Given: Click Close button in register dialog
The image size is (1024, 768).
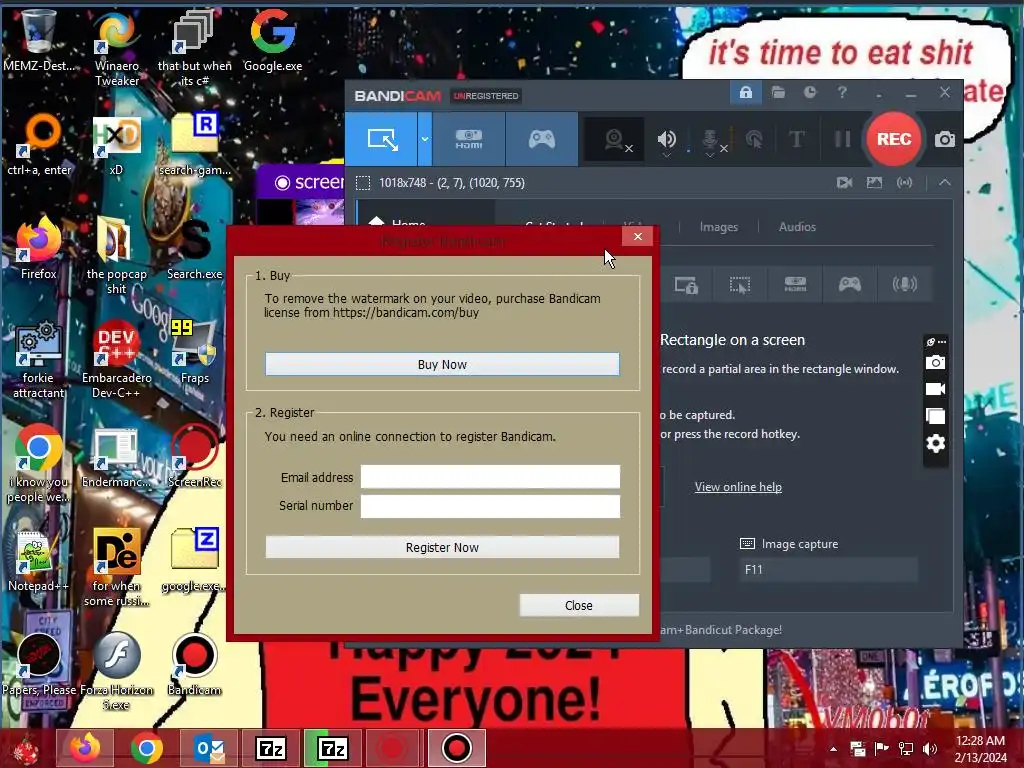Looking at the screenshot, I should pos(579,605).
